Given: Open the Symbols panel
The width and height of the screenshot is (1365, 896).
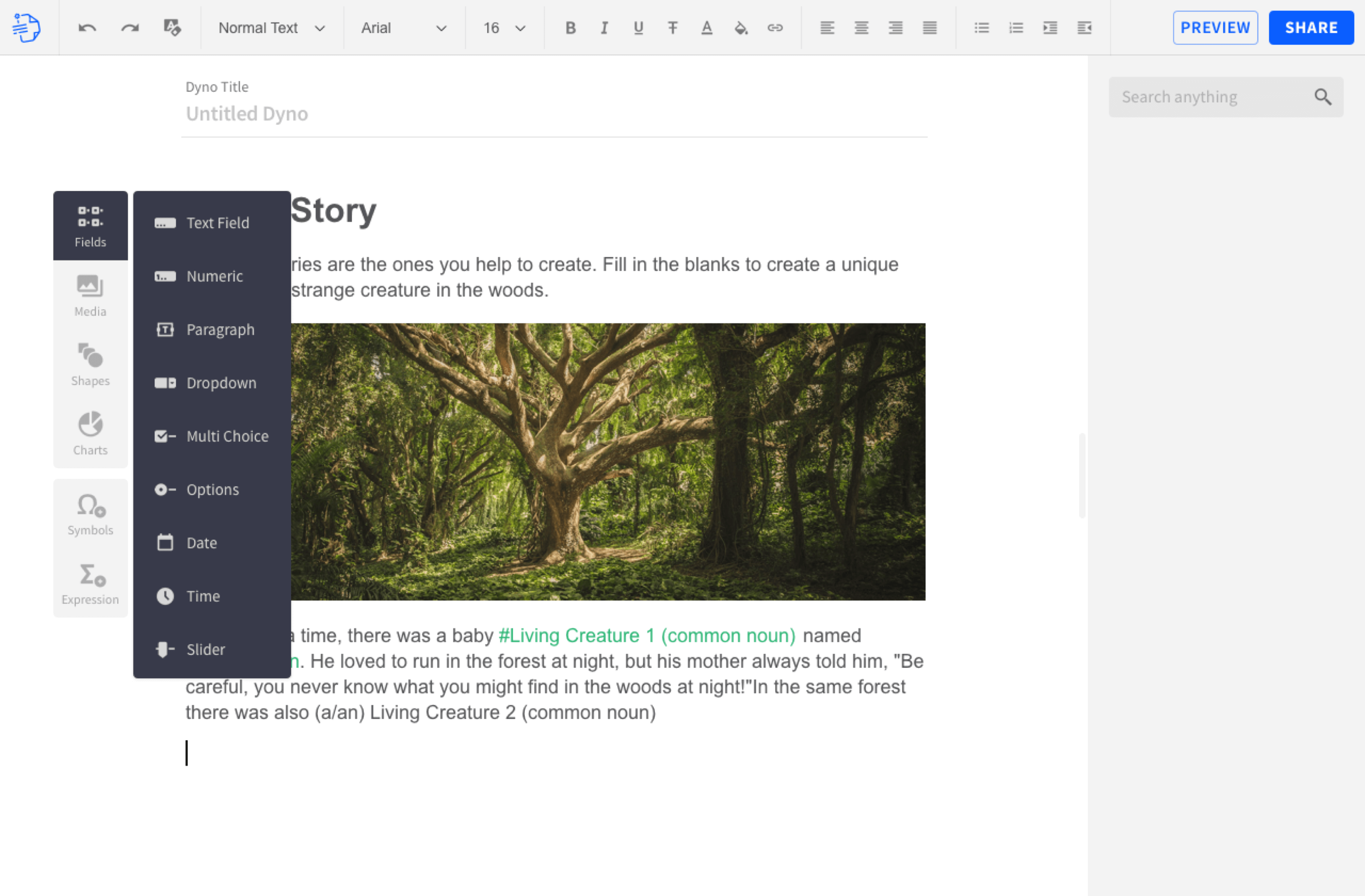Looking at the screenshot, I should click(90, 513).
